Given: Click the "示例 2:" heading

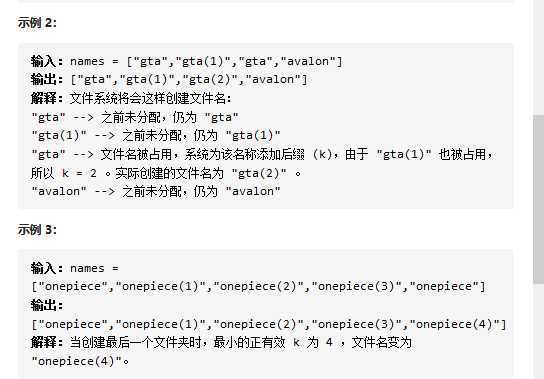Looking at the screenshot, I should pos(37,23).
